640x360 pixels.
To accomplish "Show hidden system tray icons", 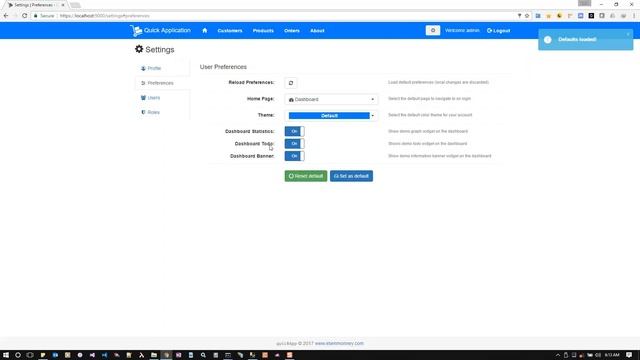I will (x=558, y=355).
